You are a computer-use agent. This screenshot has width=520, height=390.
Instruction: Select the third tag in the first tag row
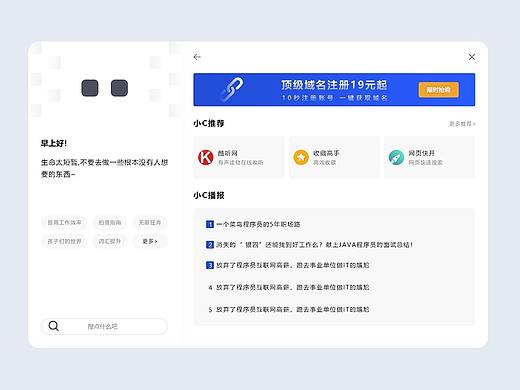[x=150, y=222]
